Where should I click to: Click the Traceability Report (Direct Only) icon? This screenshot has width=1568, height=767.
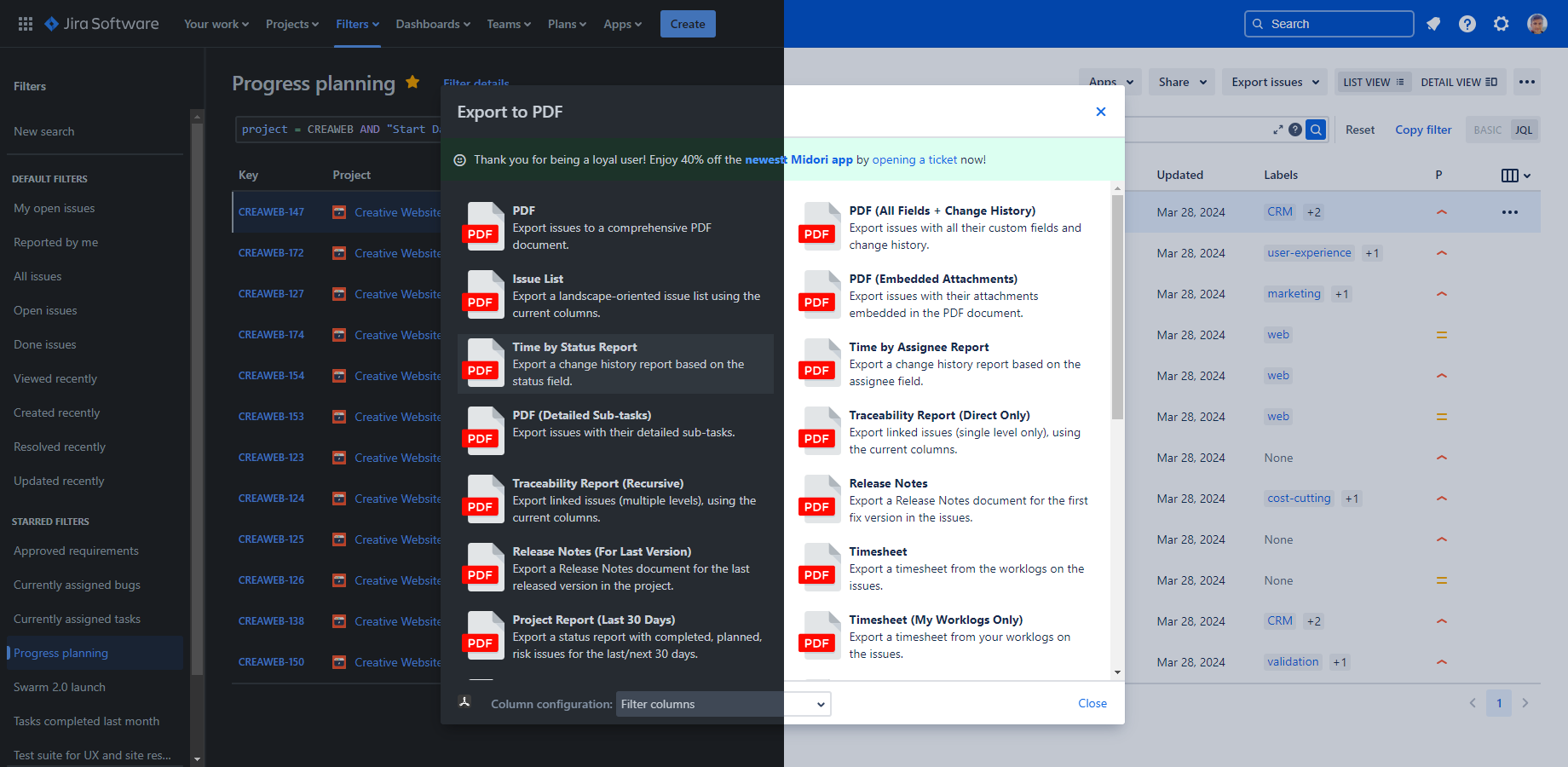(x=820, y=430)
